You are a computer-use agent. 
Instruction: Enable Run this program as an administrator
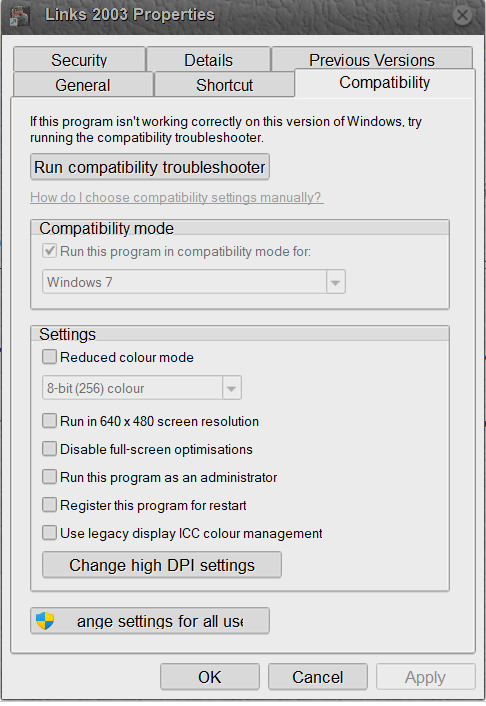click(x=50, y=477)
